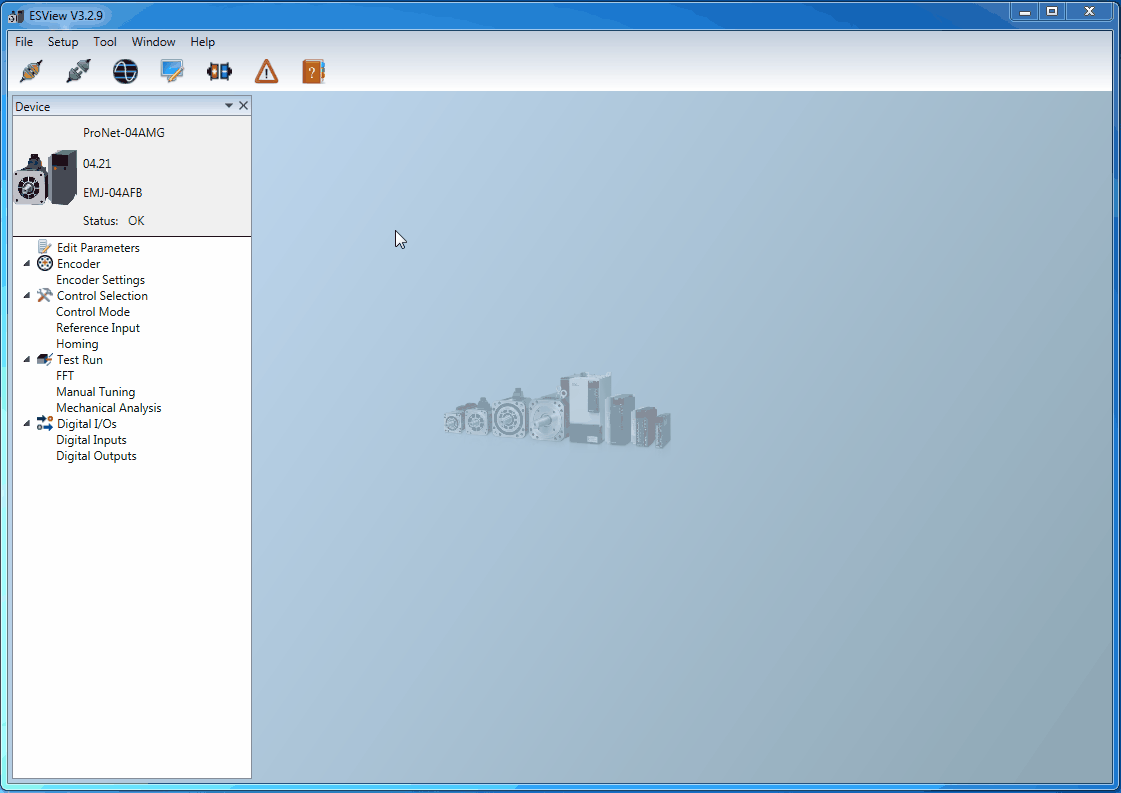This screenshot has width=1121, height=793.
Task: Click the Status: OK text
Action: [114, 221]
